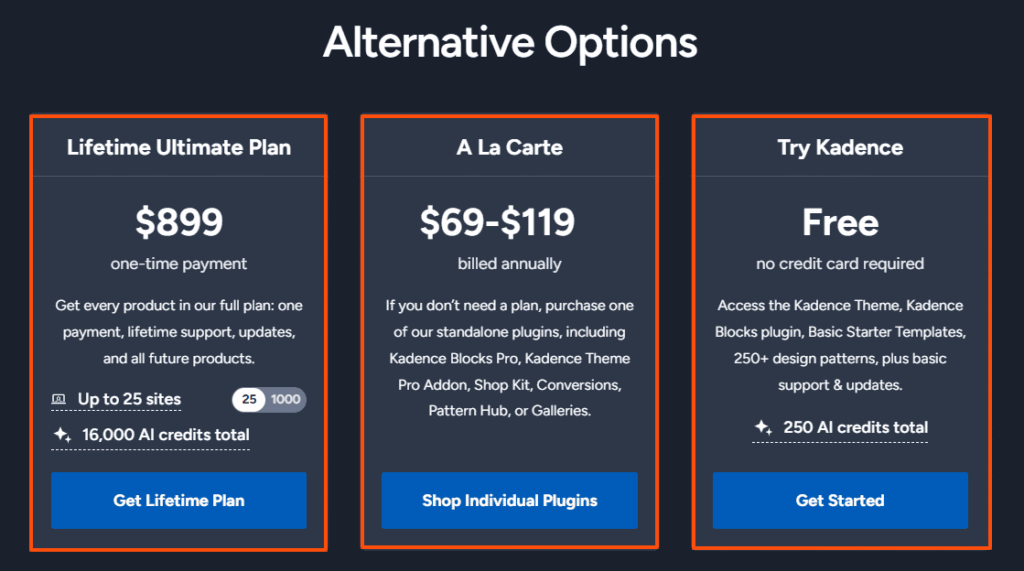Click the AI sparkle icon beside 250 credits
Viewport: 1024px width, 571px height.
[x=763, y=427]
